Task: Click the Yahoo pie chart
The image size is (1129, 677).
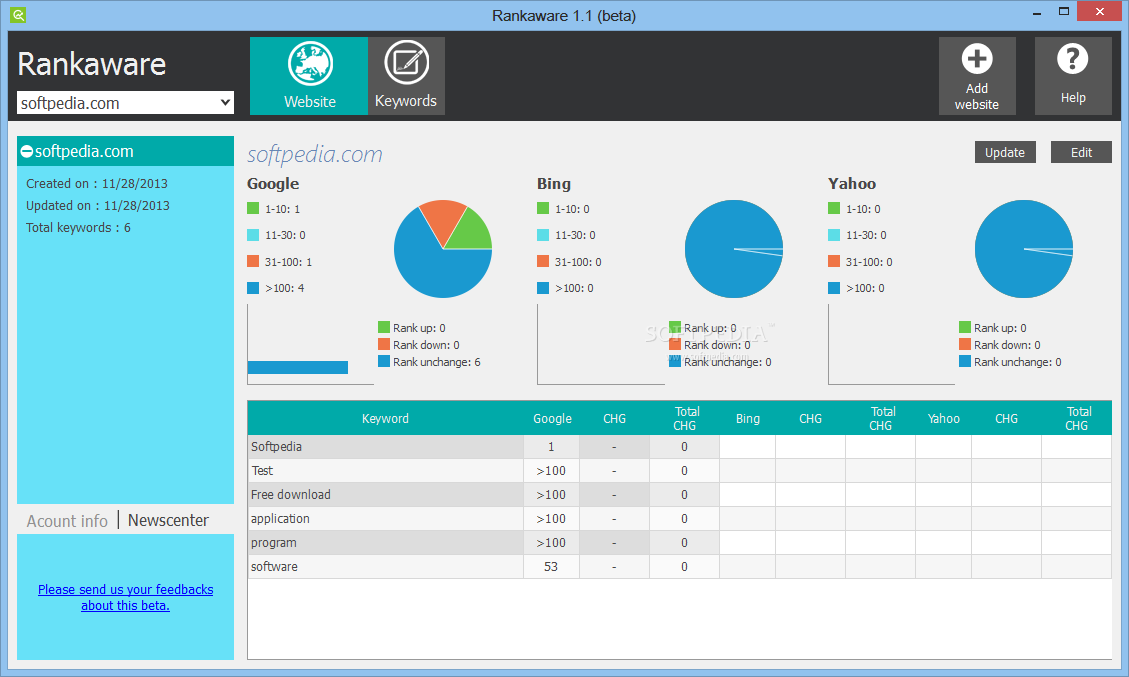Action: click(x=1024, y=249)
